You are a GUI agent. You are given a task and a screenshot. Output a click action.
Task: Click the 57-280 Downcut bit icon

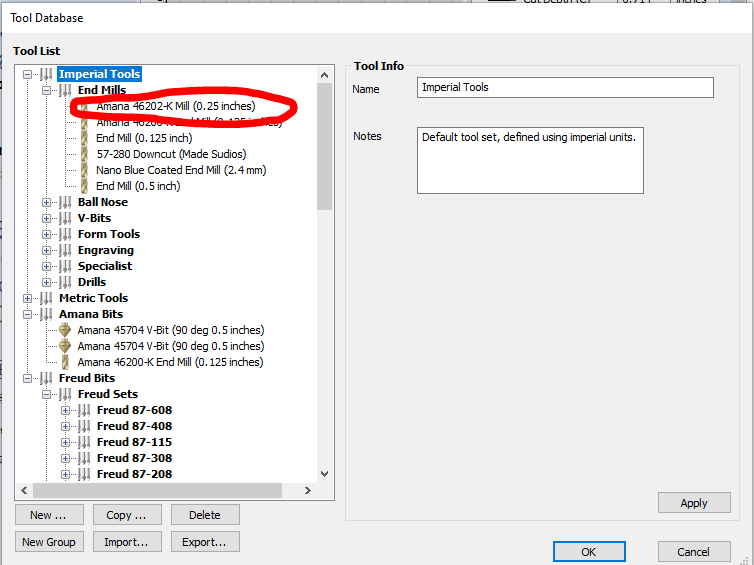(84, 154)
